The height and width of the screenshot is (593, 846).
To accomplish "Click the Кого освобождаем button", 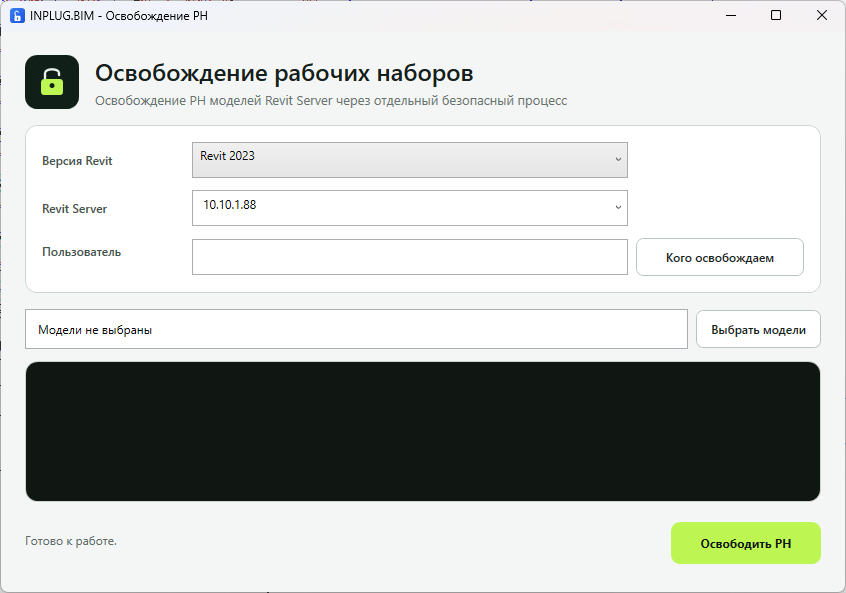I will (720, 257).
